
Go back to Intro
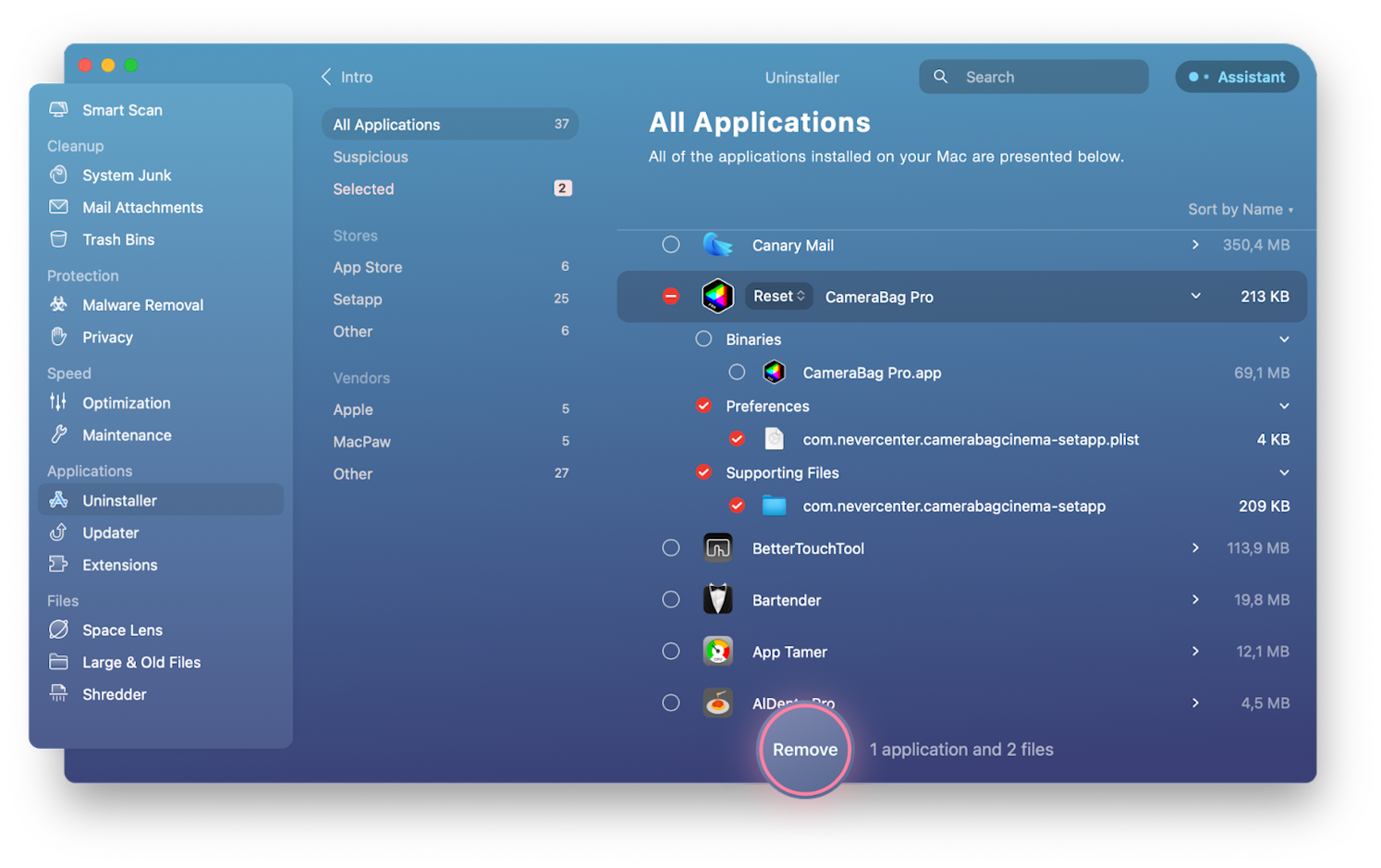pyautogui.click(x=348, y=77)
